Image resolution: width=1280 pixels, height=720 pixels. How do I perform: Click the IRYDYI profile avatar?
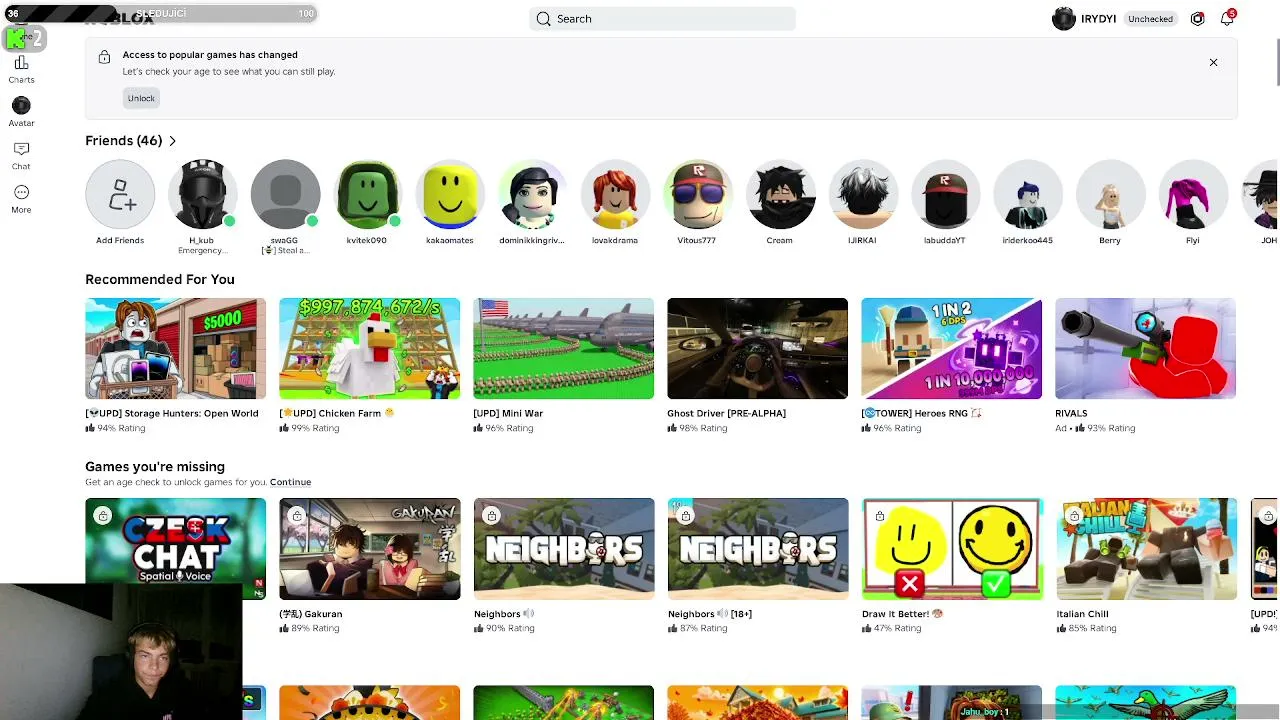[x=1063, y=19]
